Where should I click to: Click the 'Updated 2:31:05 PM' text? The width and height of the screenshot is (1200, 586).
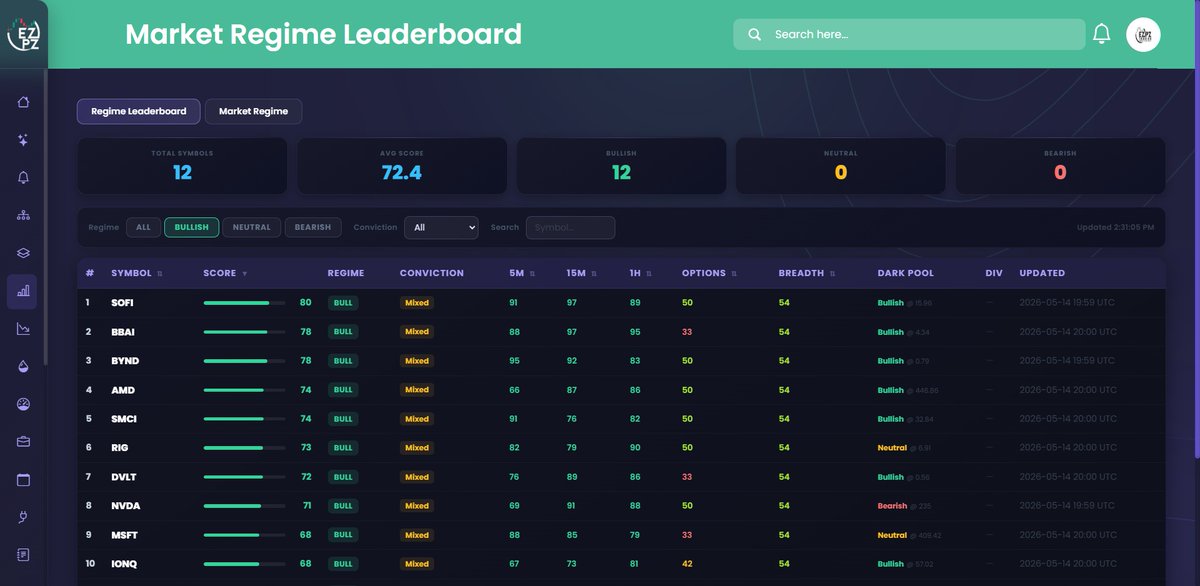pos(1116,227)
